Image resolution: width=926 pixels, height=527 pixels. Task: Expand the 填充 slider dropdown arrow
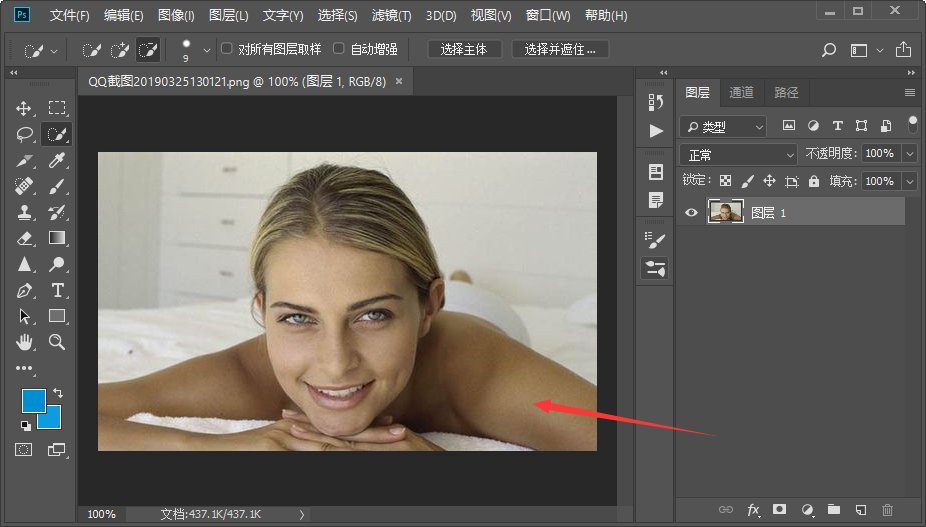pyautogui.click(x=909, y=181)
